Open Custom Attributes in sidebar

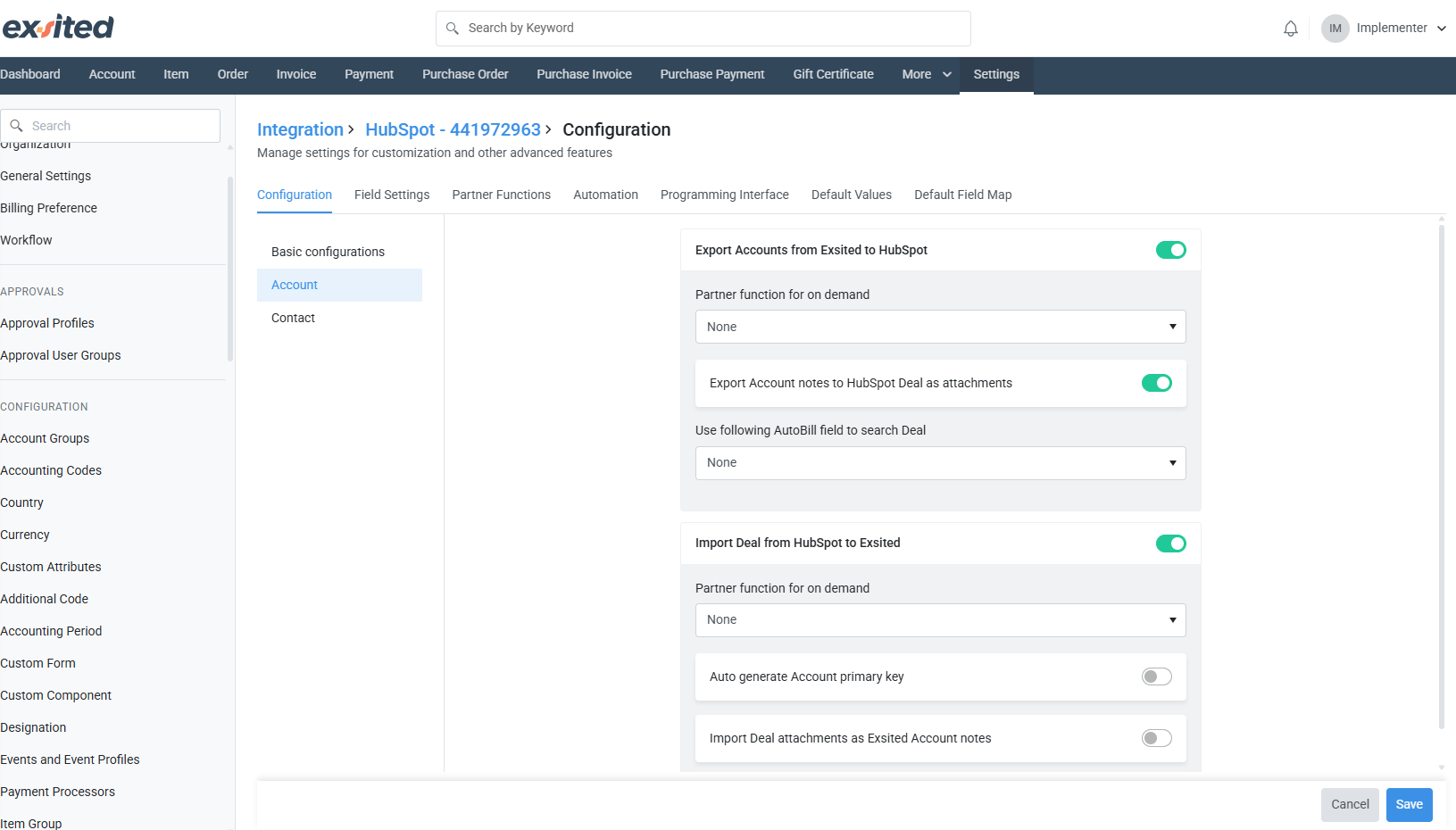point(50,567)
